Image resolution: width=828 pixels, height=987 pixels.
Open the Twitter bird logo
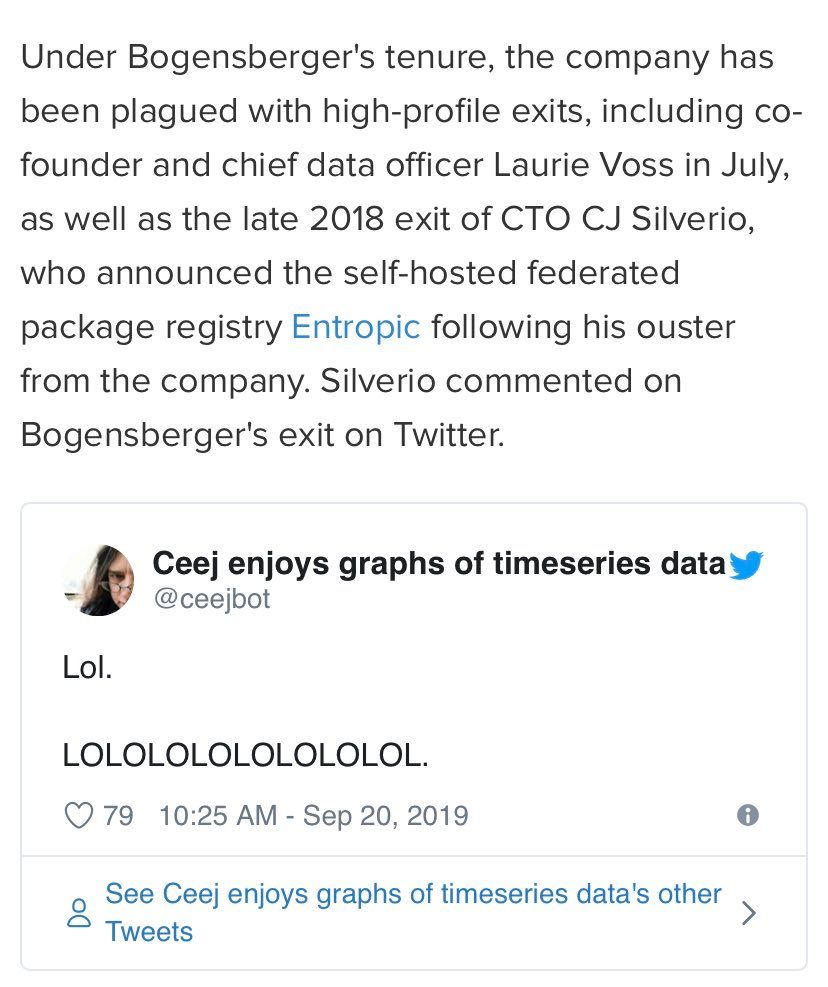click(746, 566)
